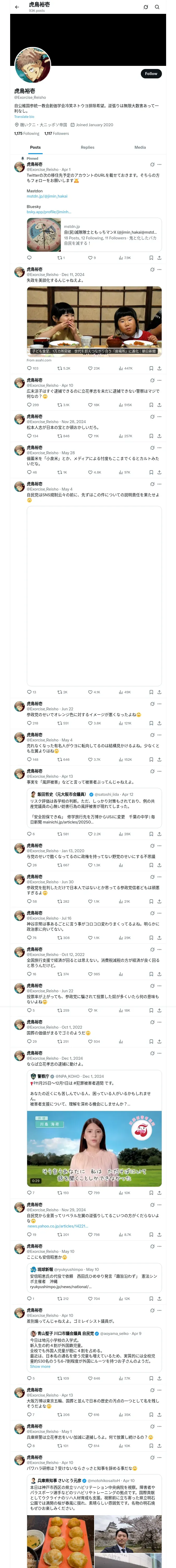Go back using the top arrow
Screen dimensions: 176x1568
17,7
